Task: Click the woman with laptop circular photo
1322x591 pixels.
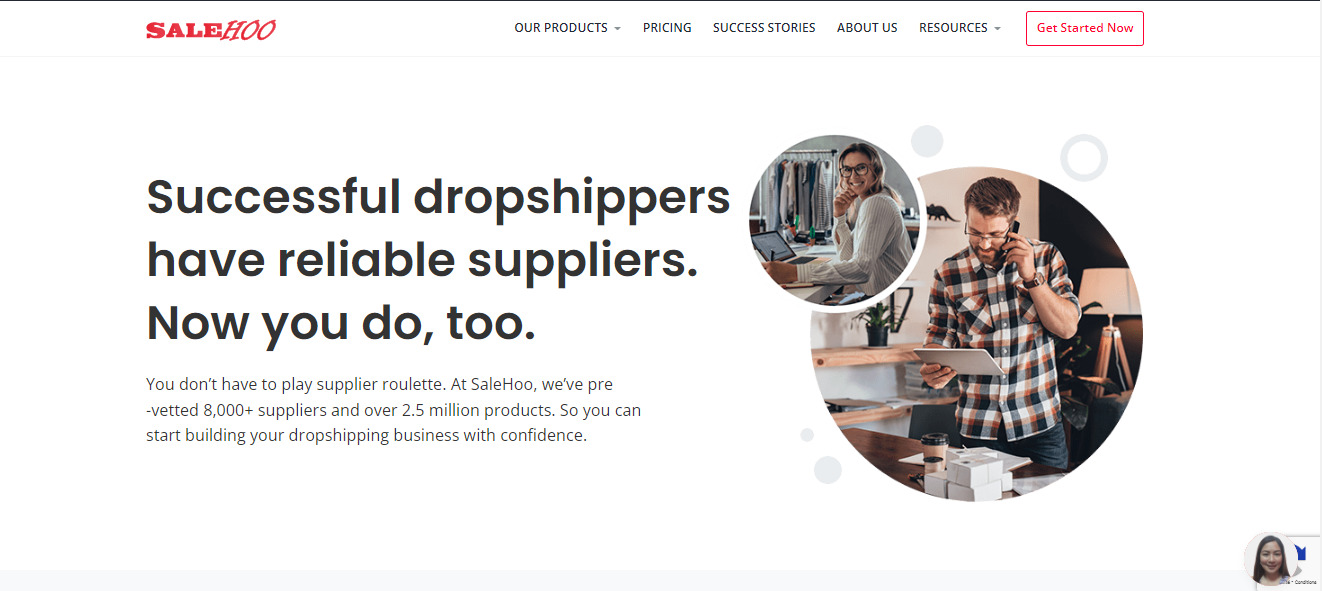Action: 834,220
